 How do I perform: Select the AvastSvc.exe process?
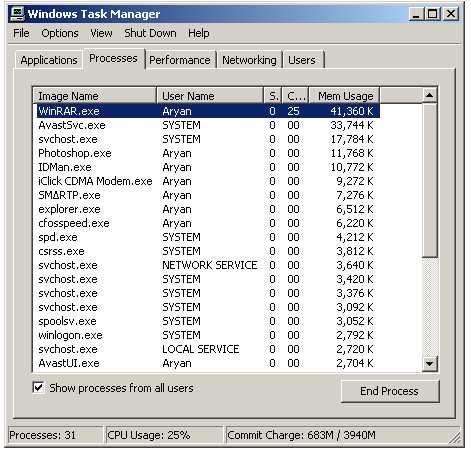207,125
